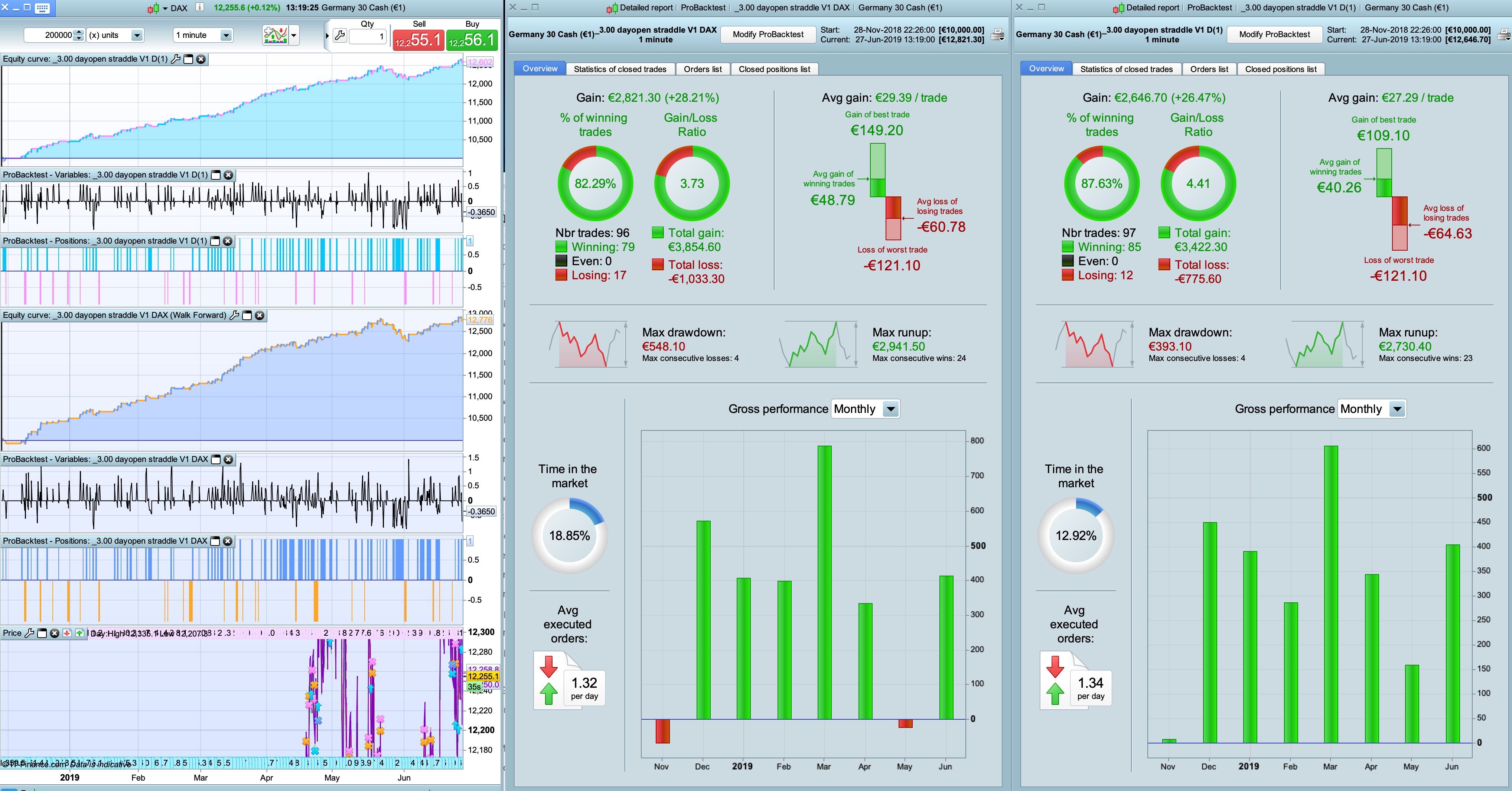1512x791 pixels.
Task: Open the 1 minute timeframe dropdown
Action: 225,35
